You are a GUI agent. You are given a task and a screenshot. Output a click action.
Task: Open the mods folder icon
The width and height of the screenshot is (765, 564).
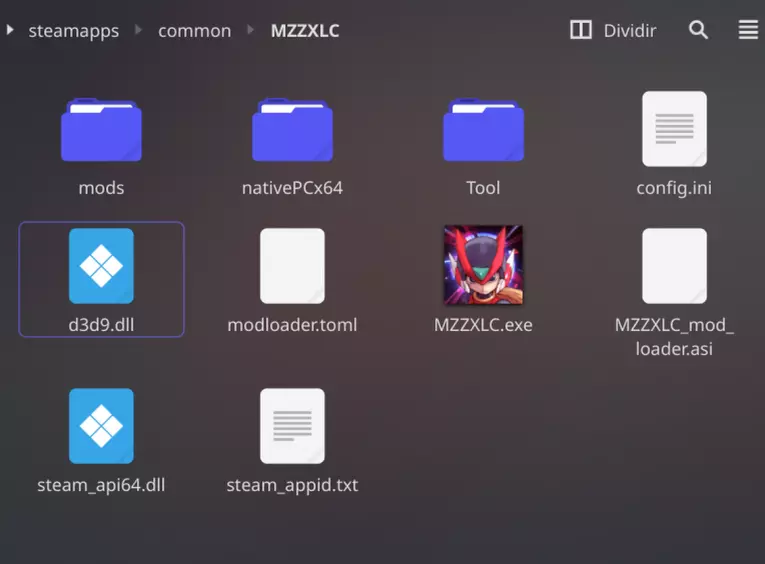101,130
